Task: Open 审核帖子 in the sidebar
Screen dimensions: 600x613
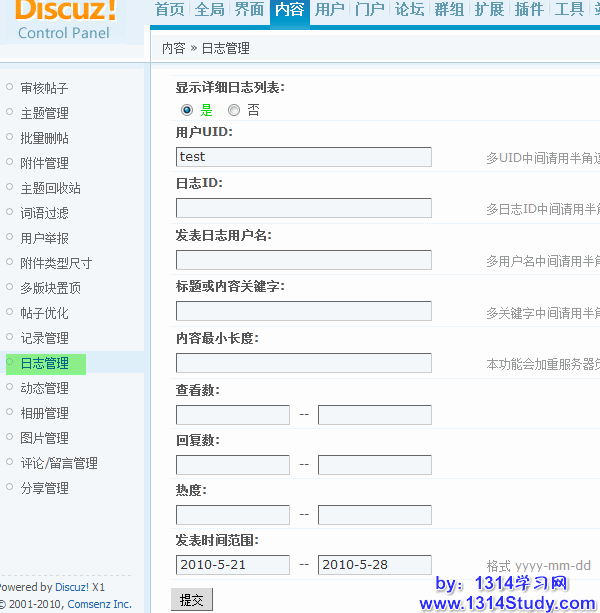Action: tap(44, 88)
